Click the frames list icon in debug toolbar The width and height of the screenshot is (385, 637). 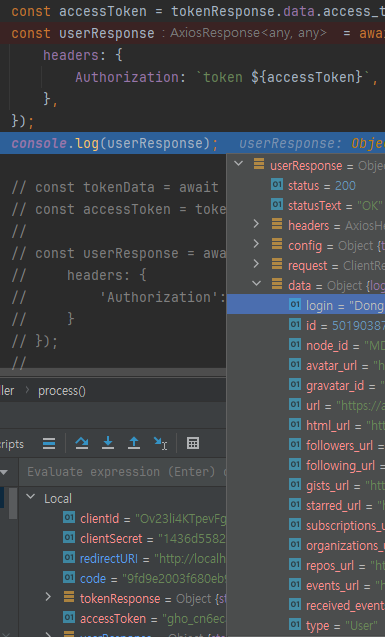point(49,443)
